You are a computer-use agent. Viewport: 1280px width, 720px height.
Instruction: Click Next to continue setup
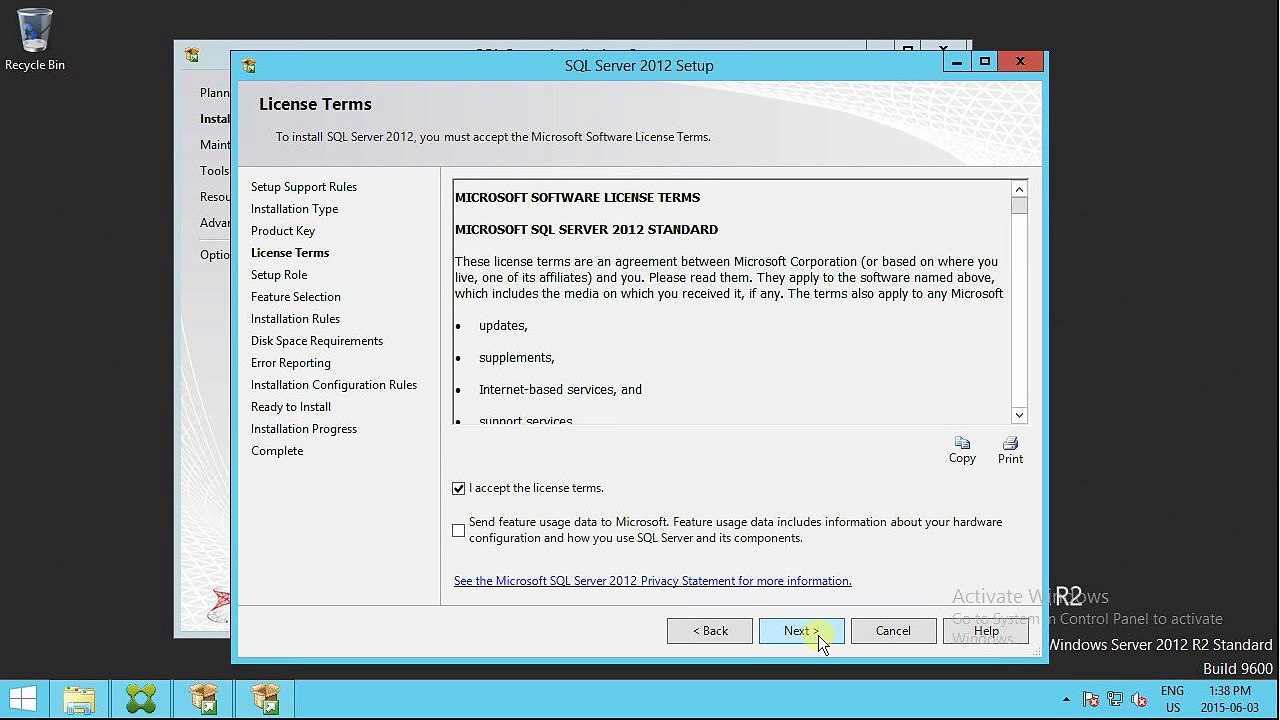(x=802, y=631)
